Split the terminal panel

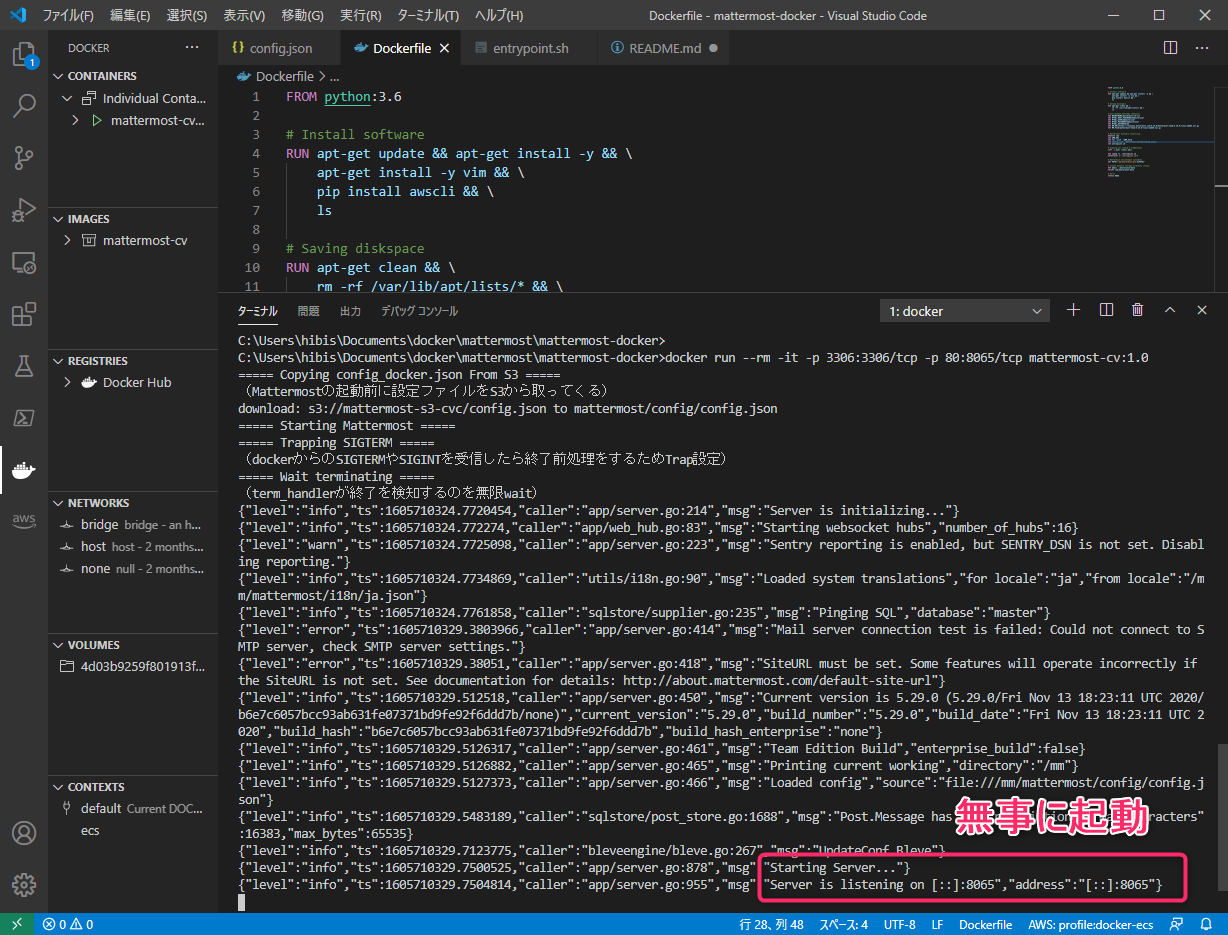(1106, 311)
